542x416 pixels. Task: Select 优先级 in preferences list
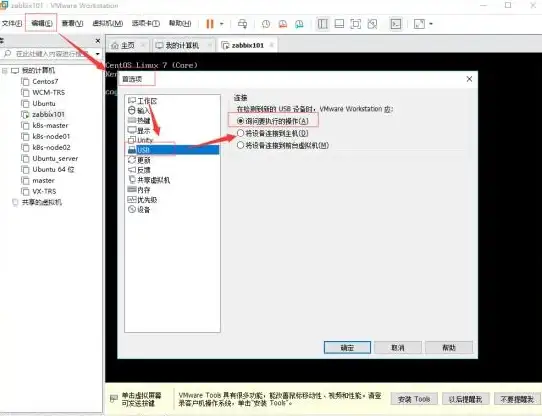pos(147,200)
